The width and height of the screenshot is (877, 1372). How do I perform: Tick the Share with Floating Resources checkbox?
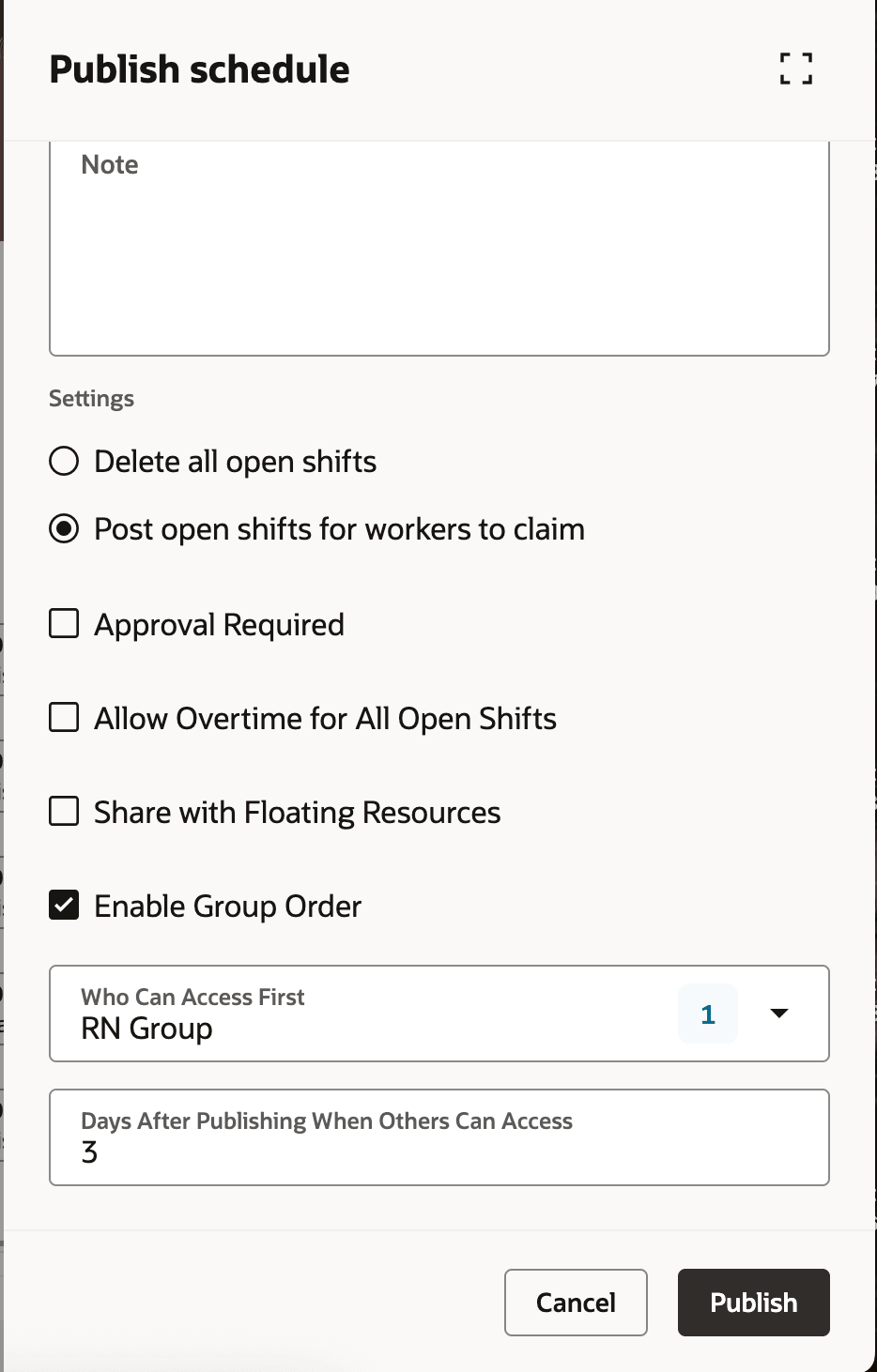[64, 812]
